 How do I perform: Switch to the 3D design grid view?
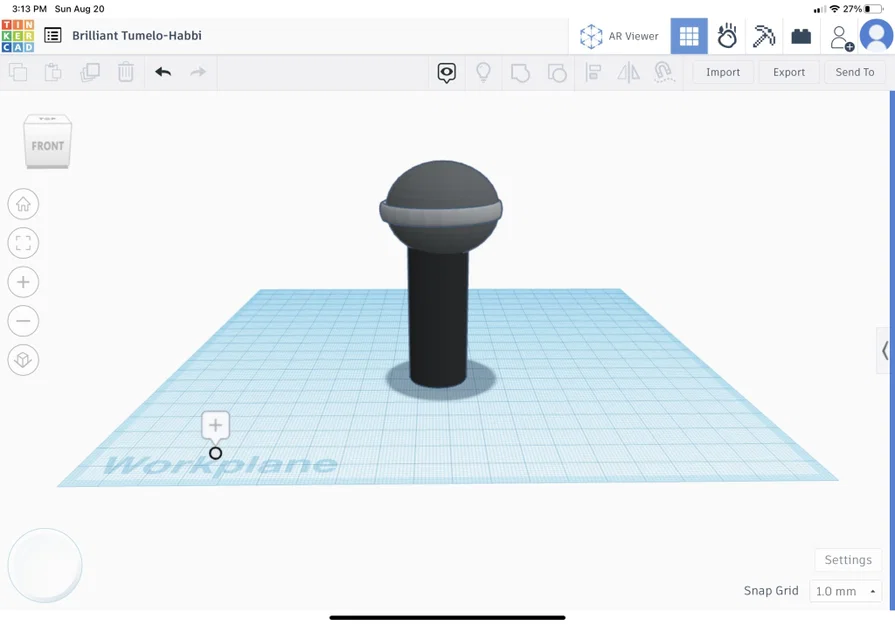689,36
